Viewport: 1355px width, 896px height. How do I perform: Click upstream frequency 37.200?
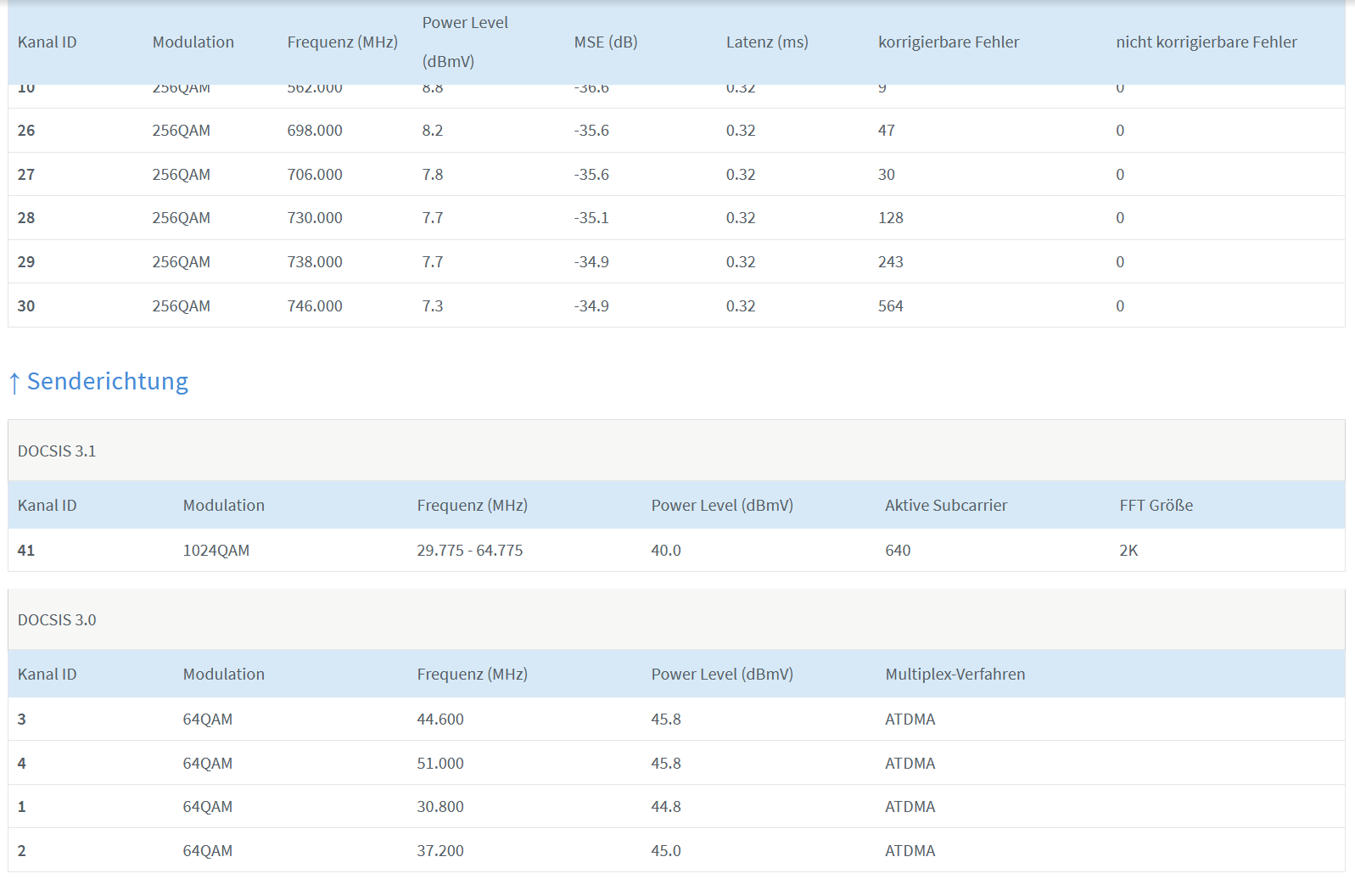click(x=440, y=851)
